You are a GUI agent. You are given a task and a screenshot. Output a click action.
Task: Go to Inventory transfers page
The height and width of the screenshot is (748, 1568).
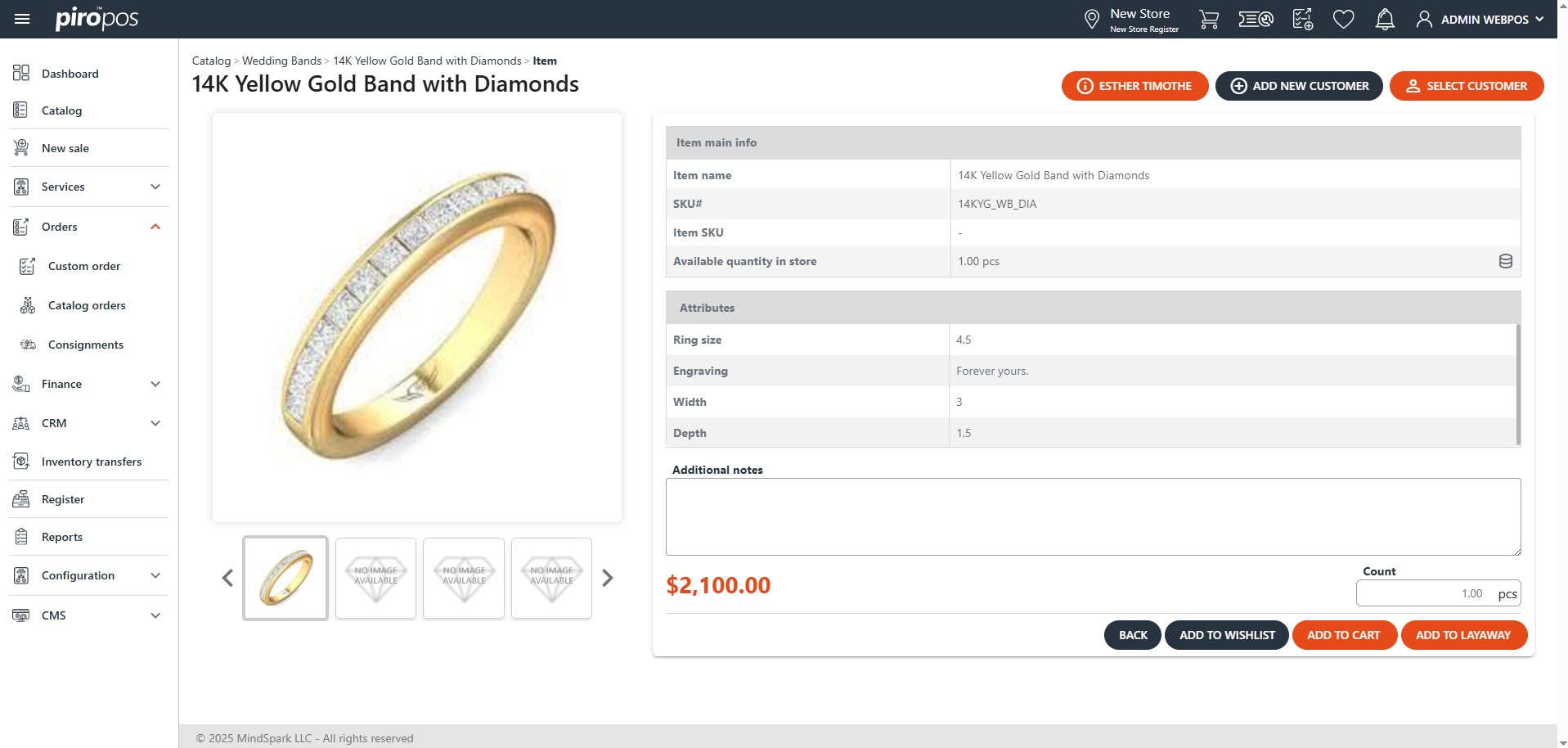tap(92, 462)
